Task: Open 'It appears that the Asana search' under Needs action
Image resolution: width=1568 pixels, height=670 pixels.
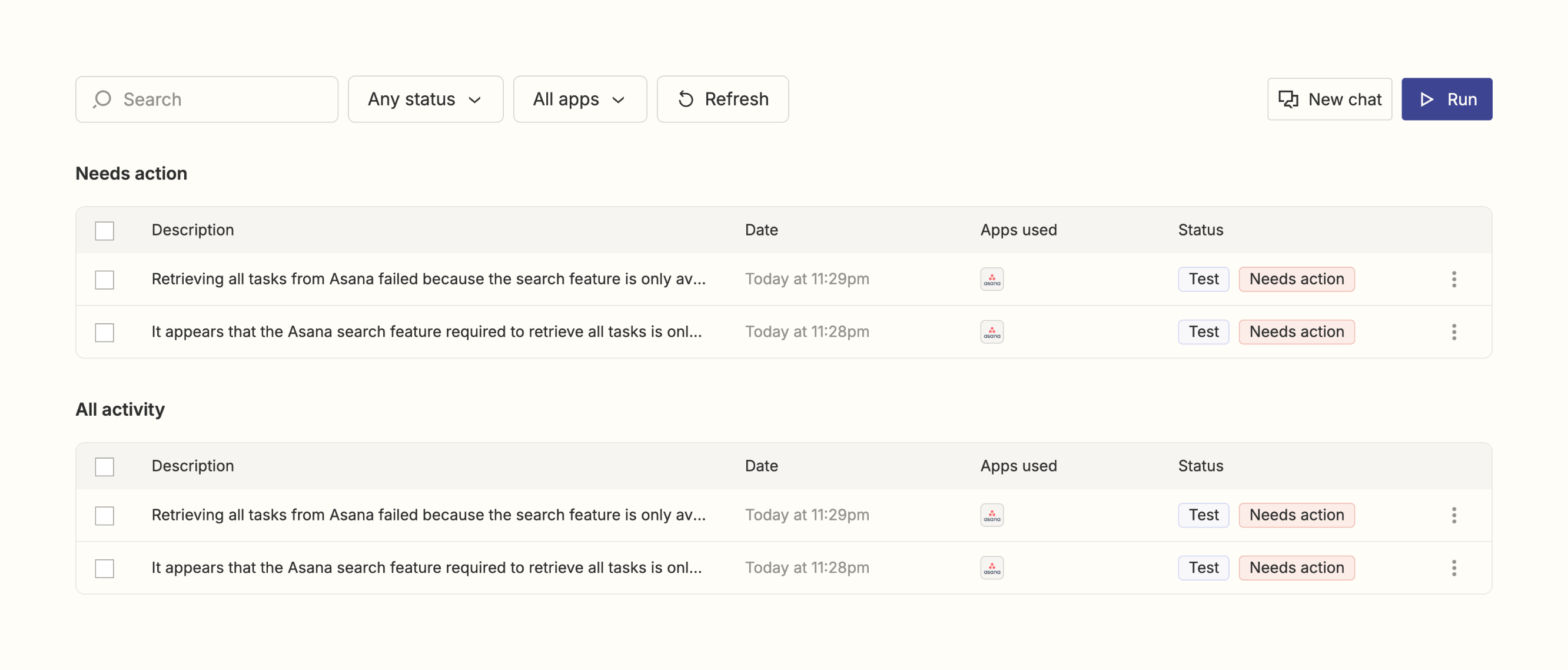Action: pyautogui.click(x=427, y=332)
